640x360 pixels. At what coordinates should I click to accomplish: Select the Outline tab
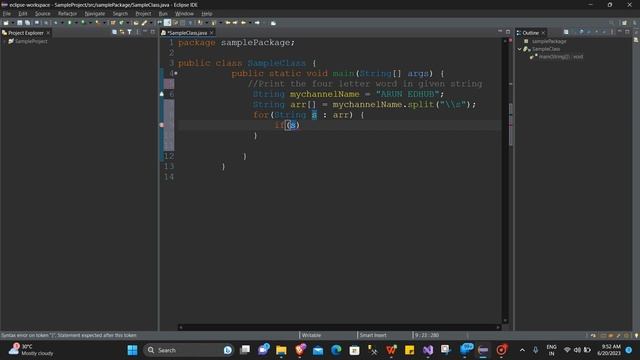pos(530,33)
